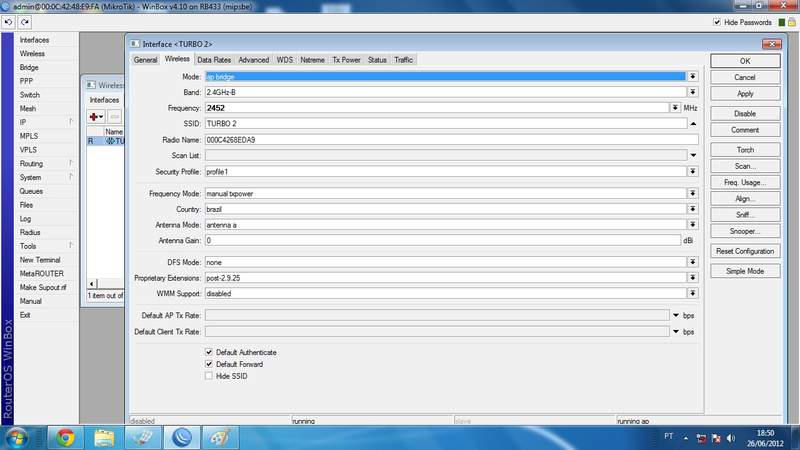Screen dimensions: 800x450
Task: Click the Windows Start orb
Action: click(16, 438)
